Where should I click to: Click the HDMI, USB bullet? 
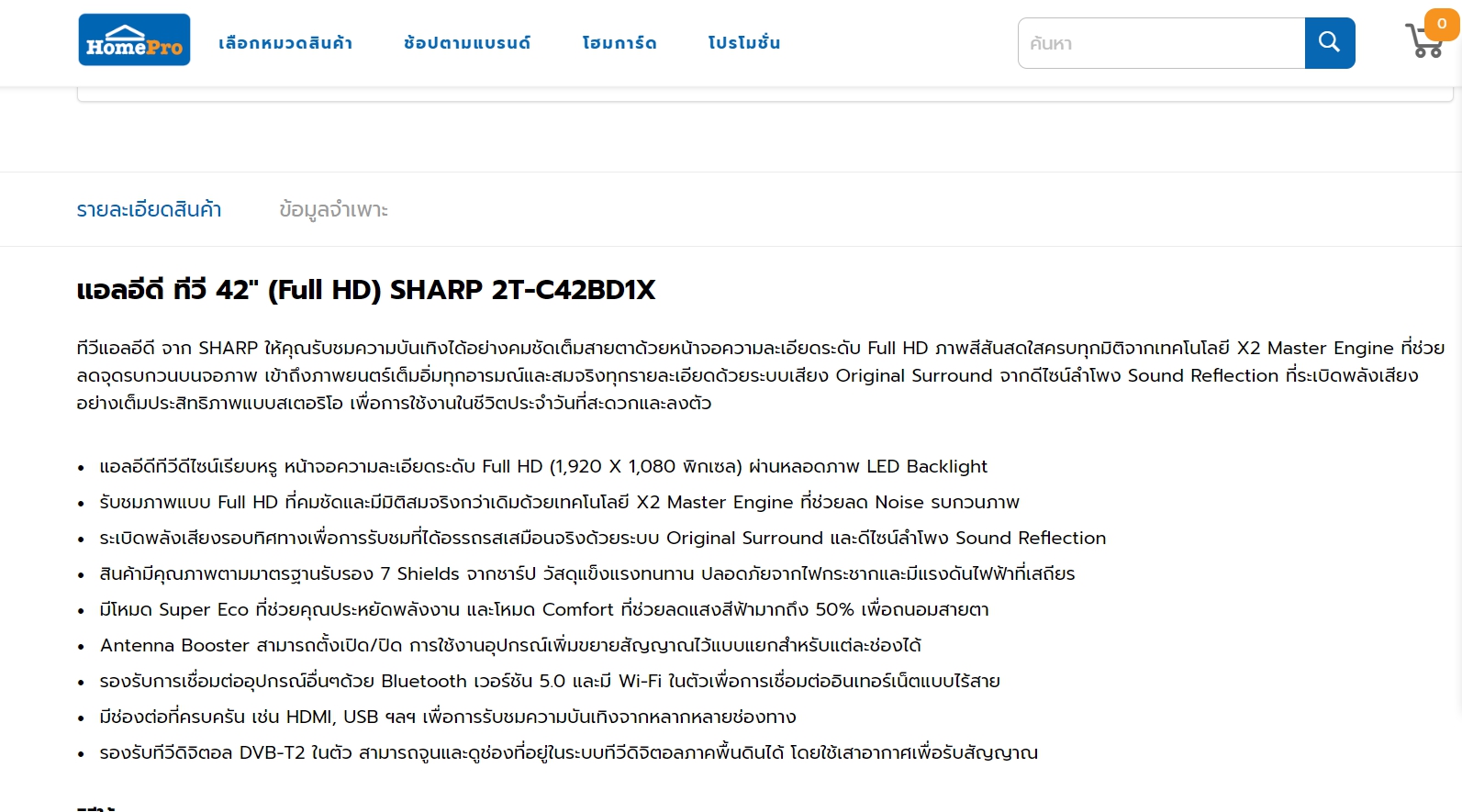(448, 717)
